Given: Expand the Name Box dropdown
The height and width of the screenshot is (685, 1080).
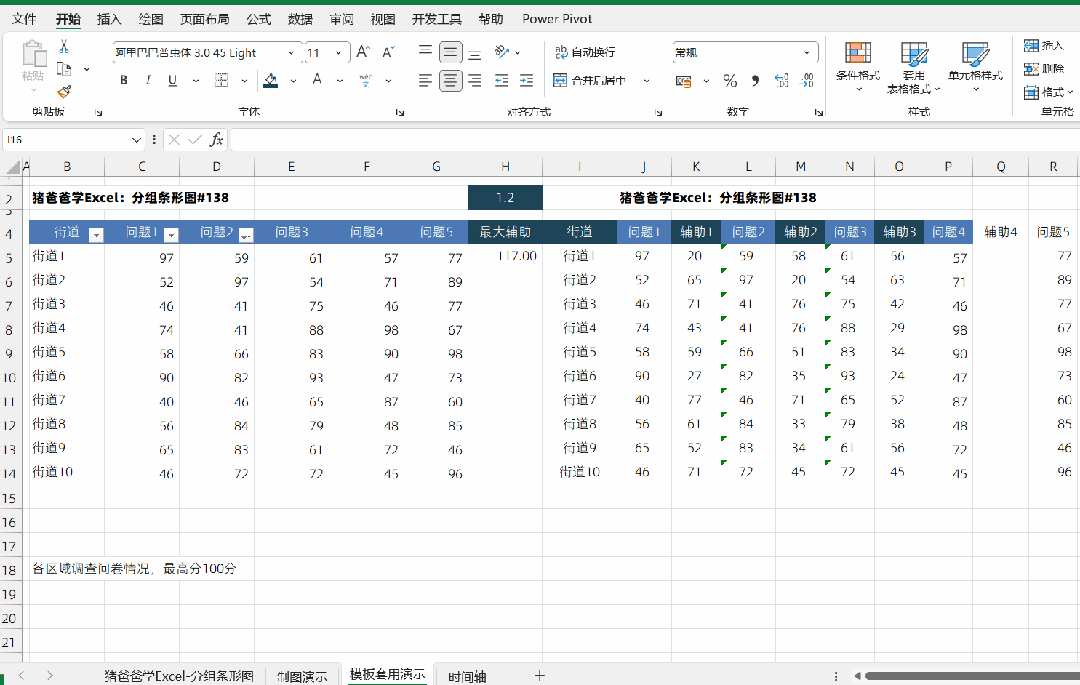Looking at the screenshot, I should [136, 140].
